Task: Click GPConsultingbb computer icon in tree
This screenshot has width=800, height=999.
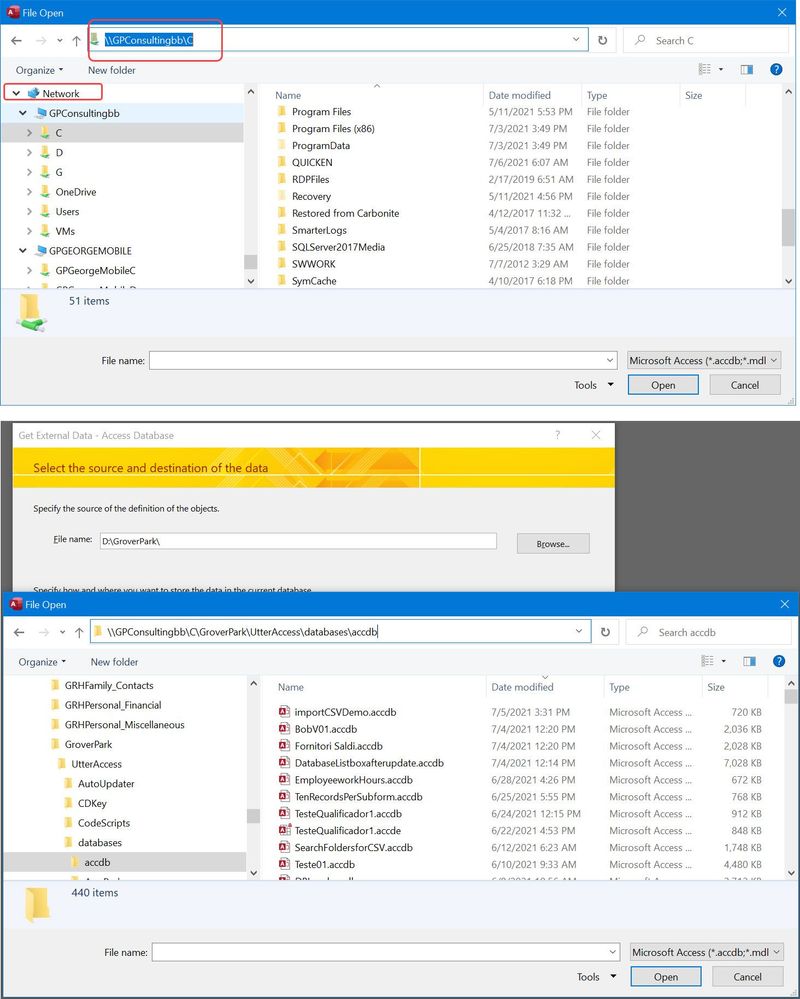Action: coord(41,113)
